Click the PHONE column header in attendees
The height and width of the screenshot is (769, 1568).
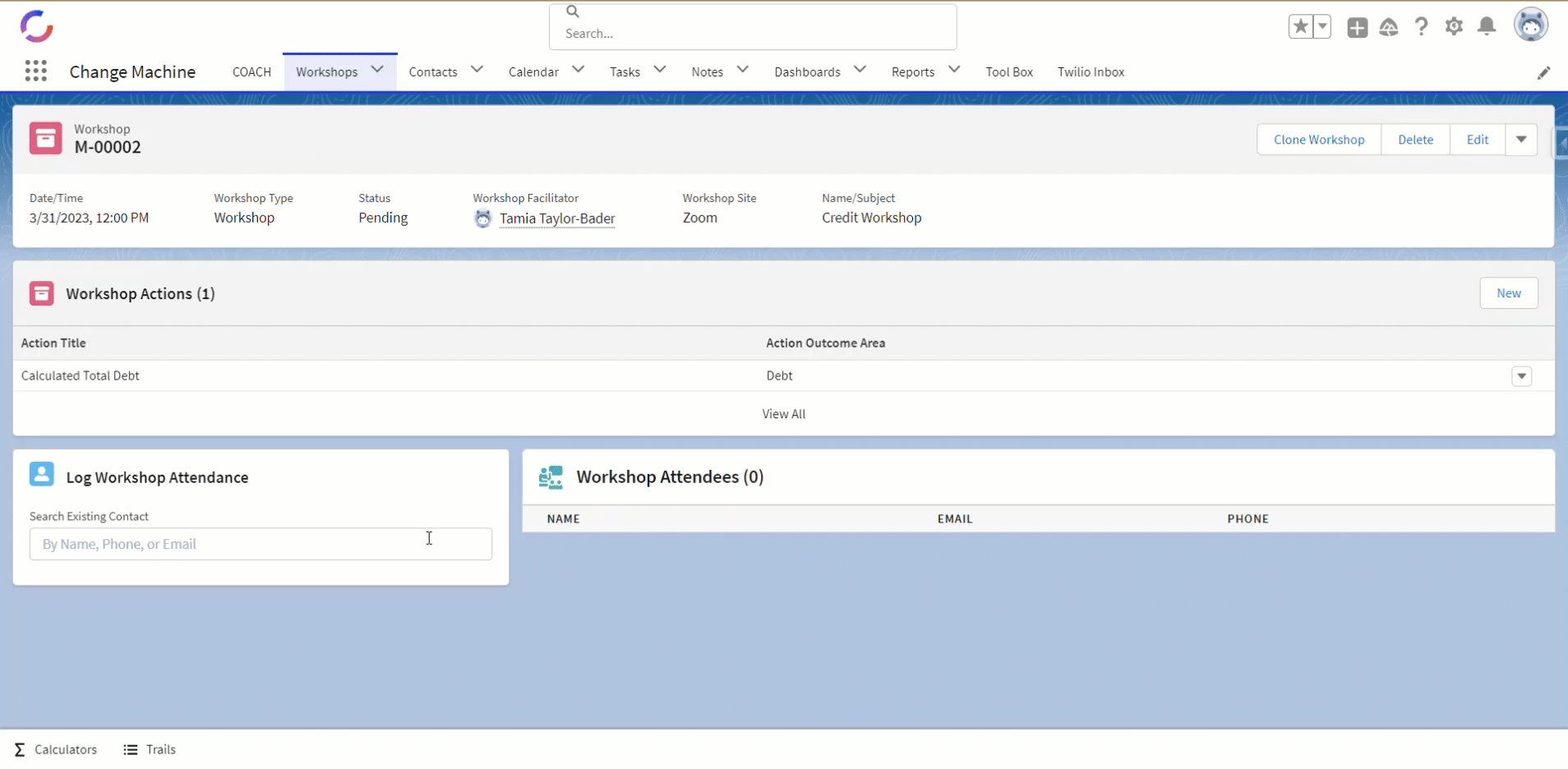pos(1248,519)
